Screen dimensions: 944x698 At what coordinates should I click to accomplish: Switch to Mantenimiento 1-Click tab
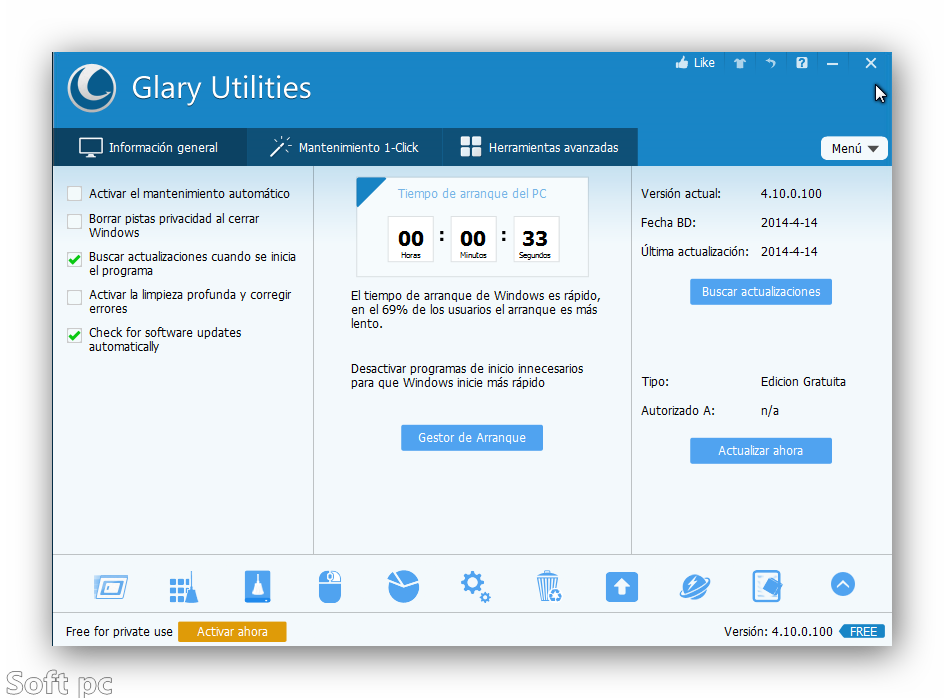(x=344, y=147)
